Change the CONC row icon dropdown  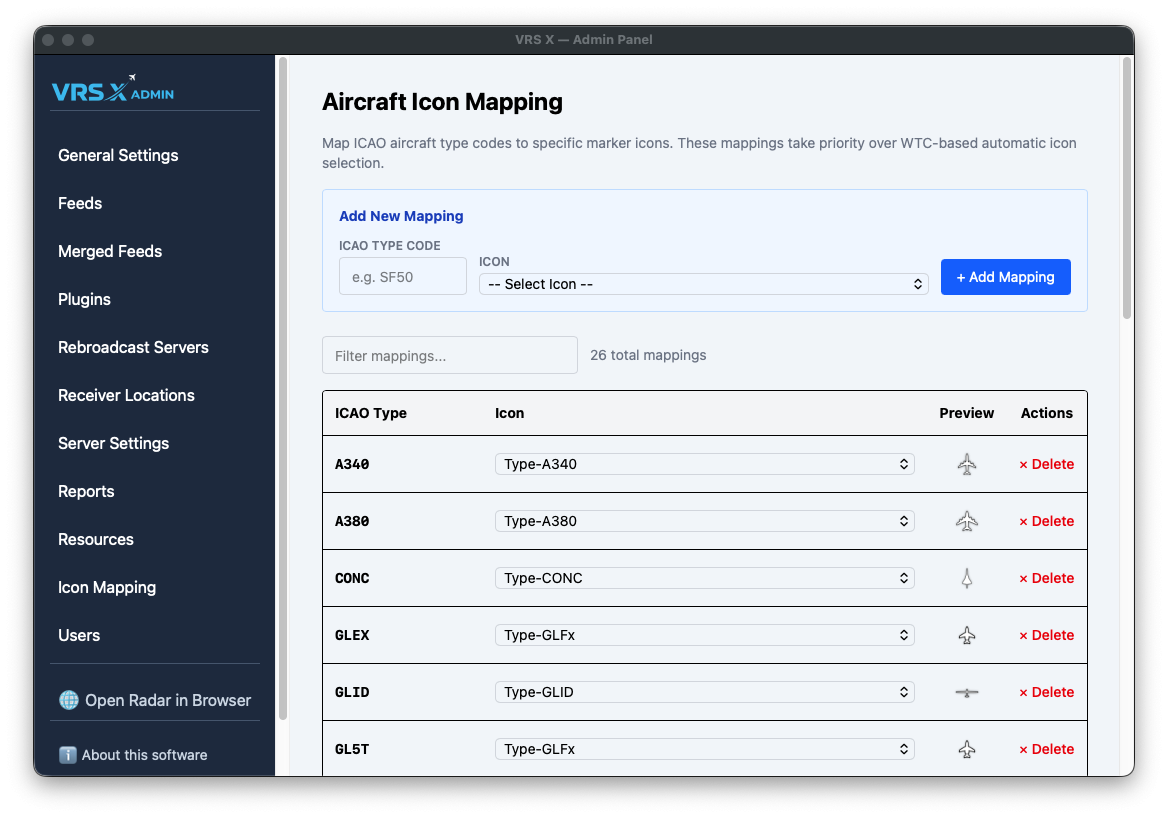tap(704, 578)
